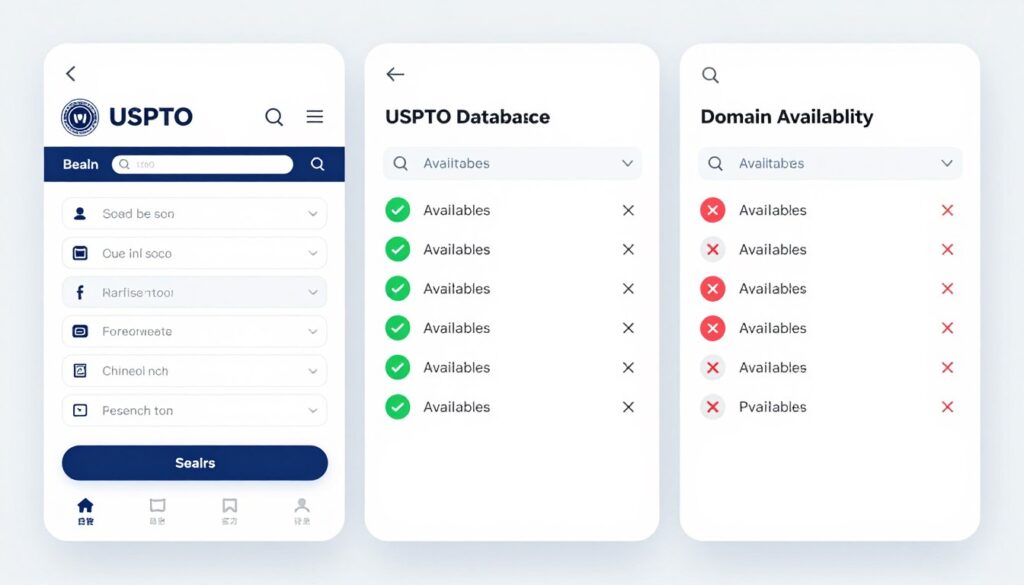The height and width of the screenshot is (585, 1024).
Task: Expand the Foreorweete dropdown chevron
Action: click(x=313, y=332)
